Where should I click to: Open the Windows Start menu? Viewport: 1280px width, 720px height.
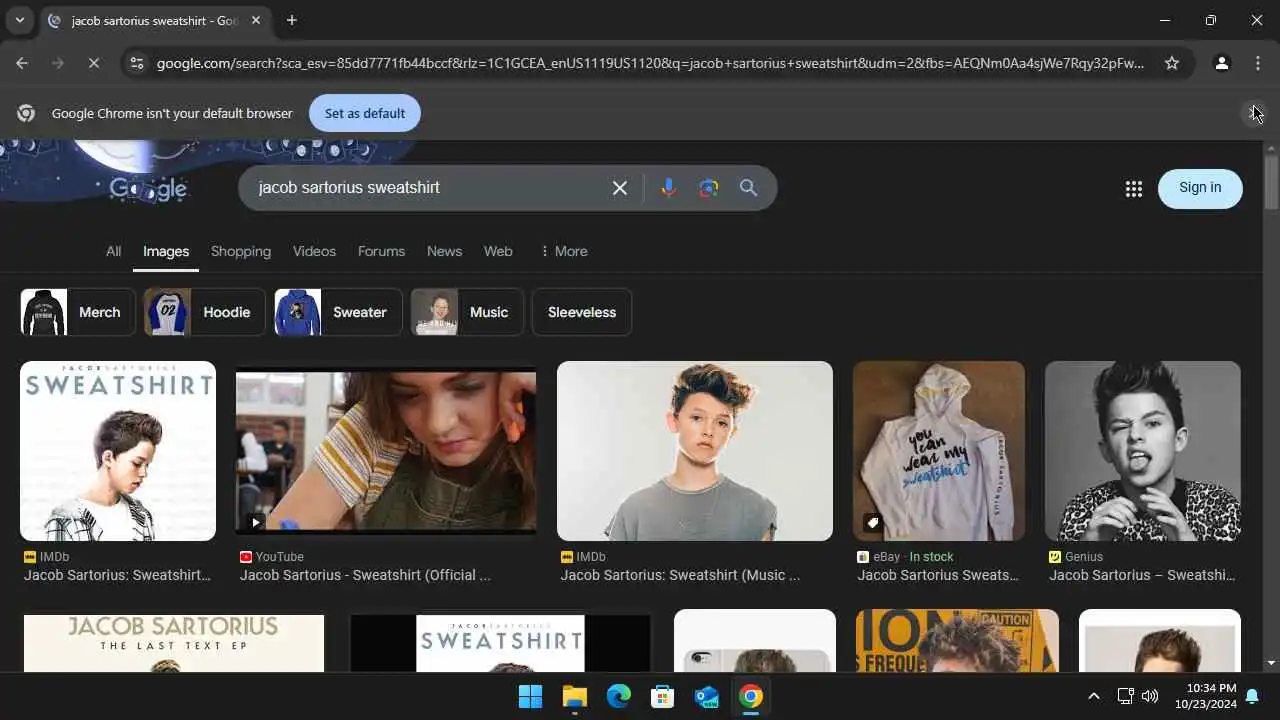point(530,696)
